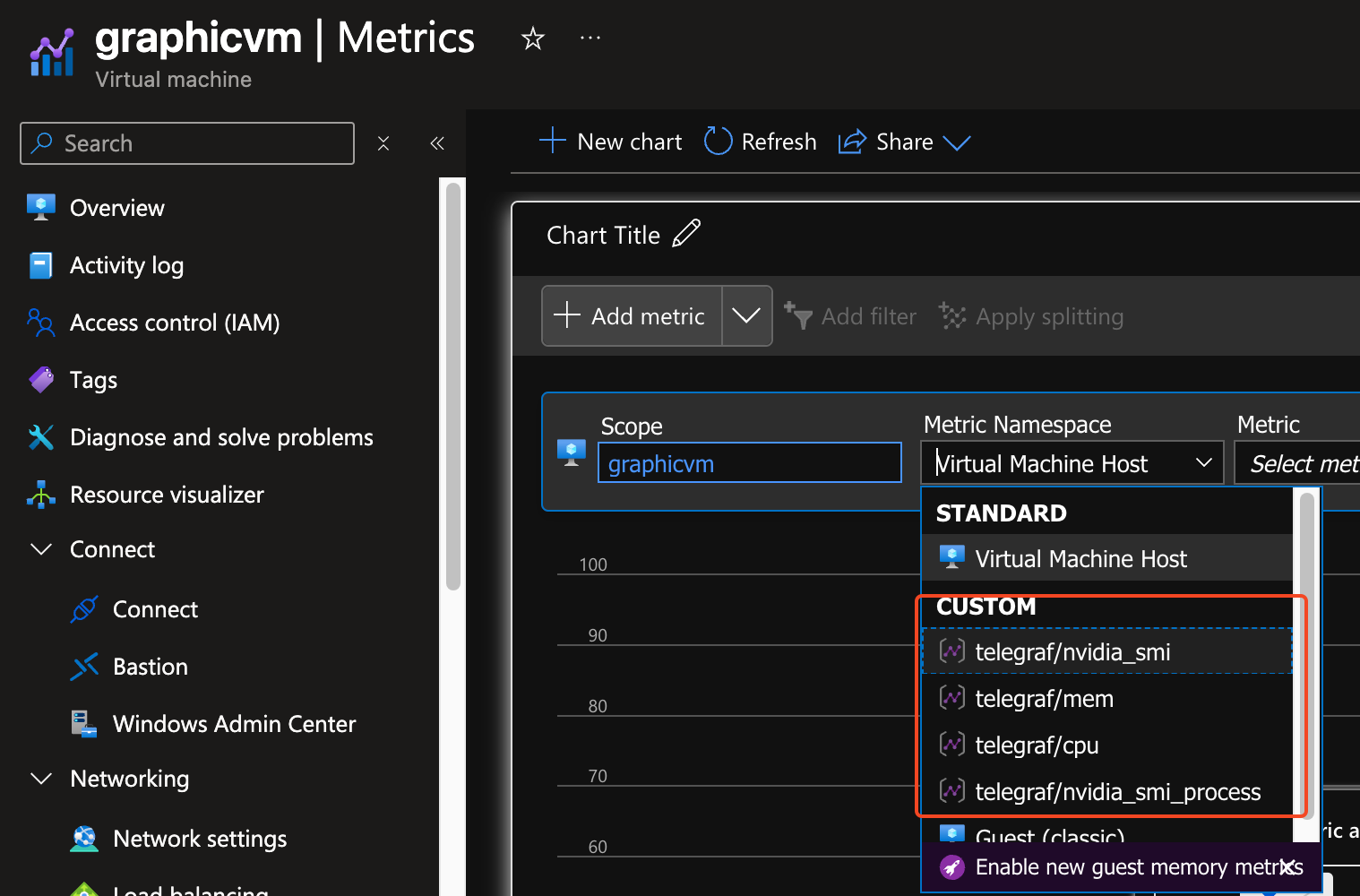Click the Apply splitting icon
The height and width of the screenshot is (896, 1360).
coord(951,315)
